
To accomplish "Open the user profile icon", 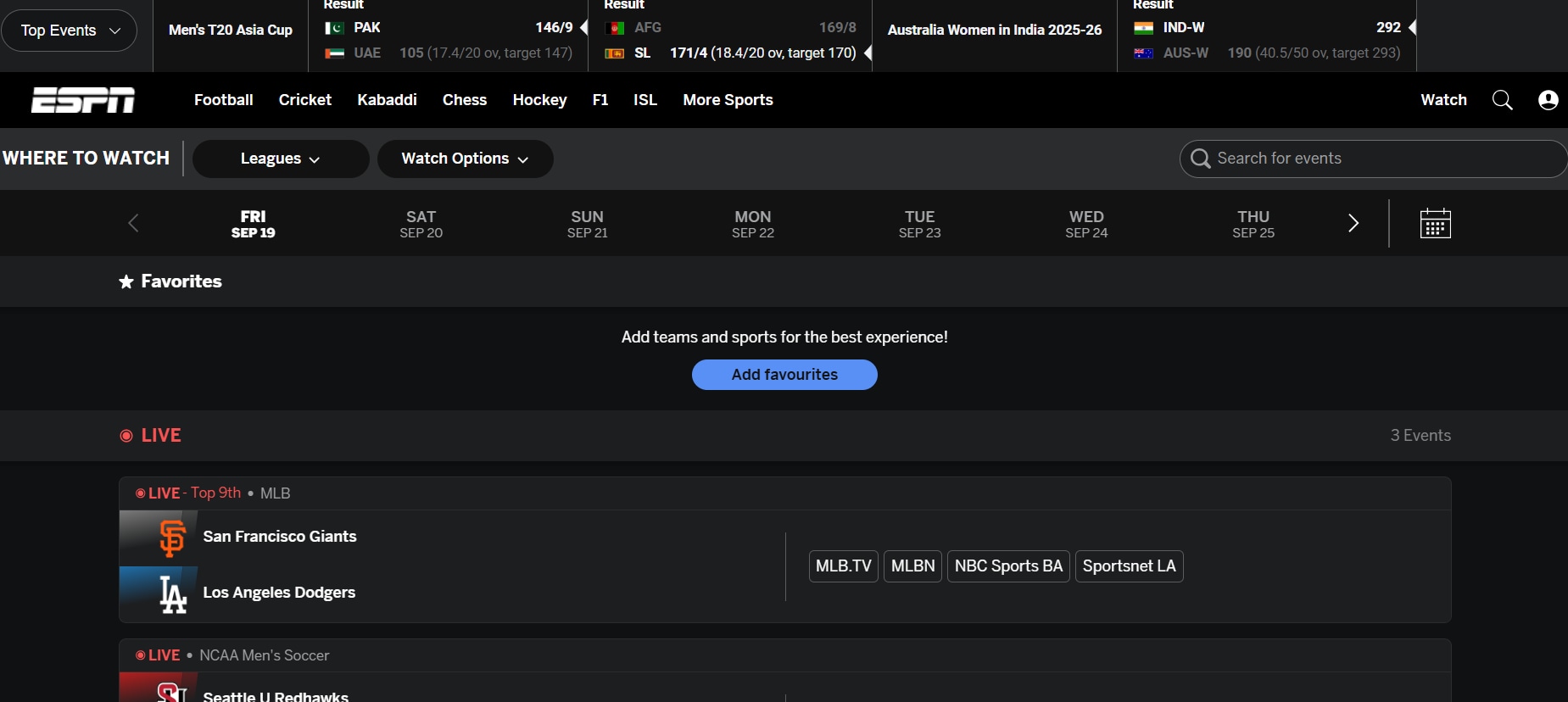I will tap(1548, 100).
